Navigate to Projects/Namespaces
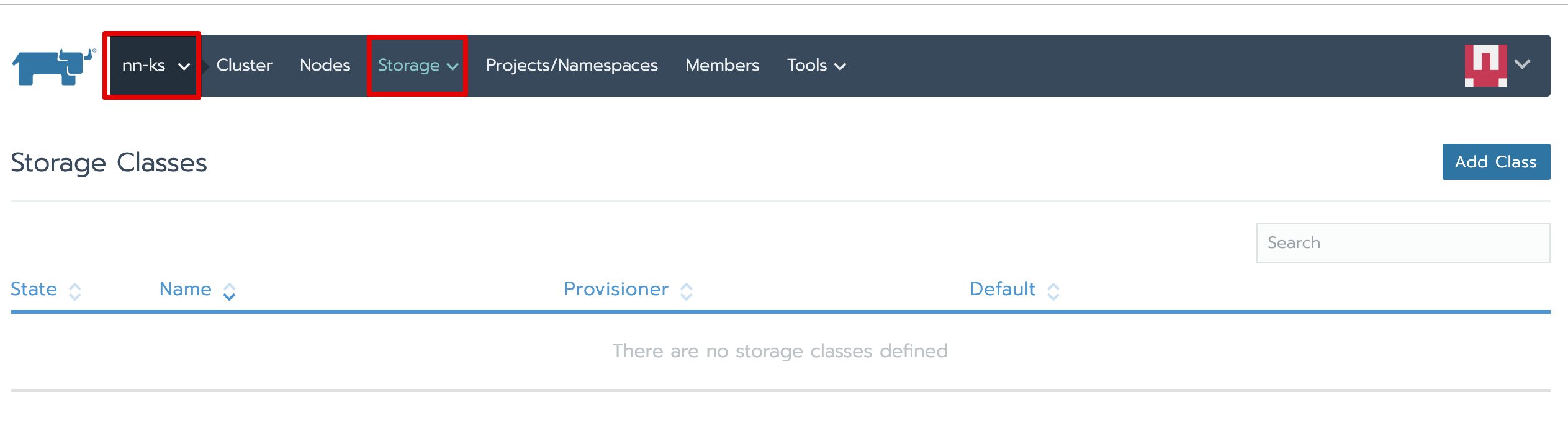 click(571, 66)
